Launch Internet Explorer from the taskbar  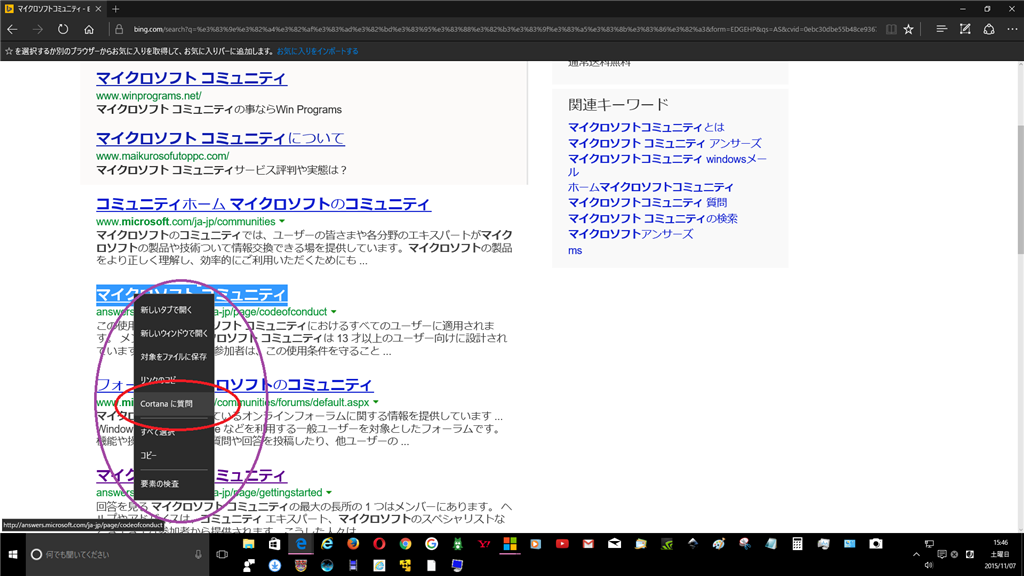click(x=327, y=544)
